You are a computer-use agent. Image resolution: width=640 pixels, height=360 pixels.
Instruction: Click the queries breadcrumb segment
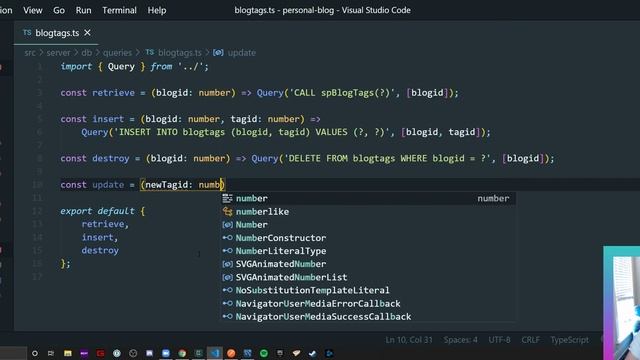pyautogui.click(x=117, y=53)
